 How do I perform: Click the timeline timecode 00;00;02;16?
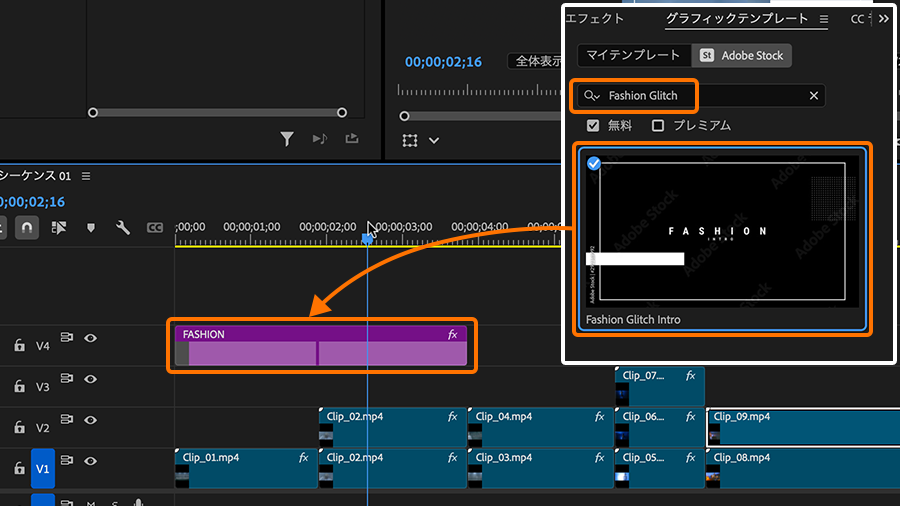pyautogui.click(x=32, y=202)
